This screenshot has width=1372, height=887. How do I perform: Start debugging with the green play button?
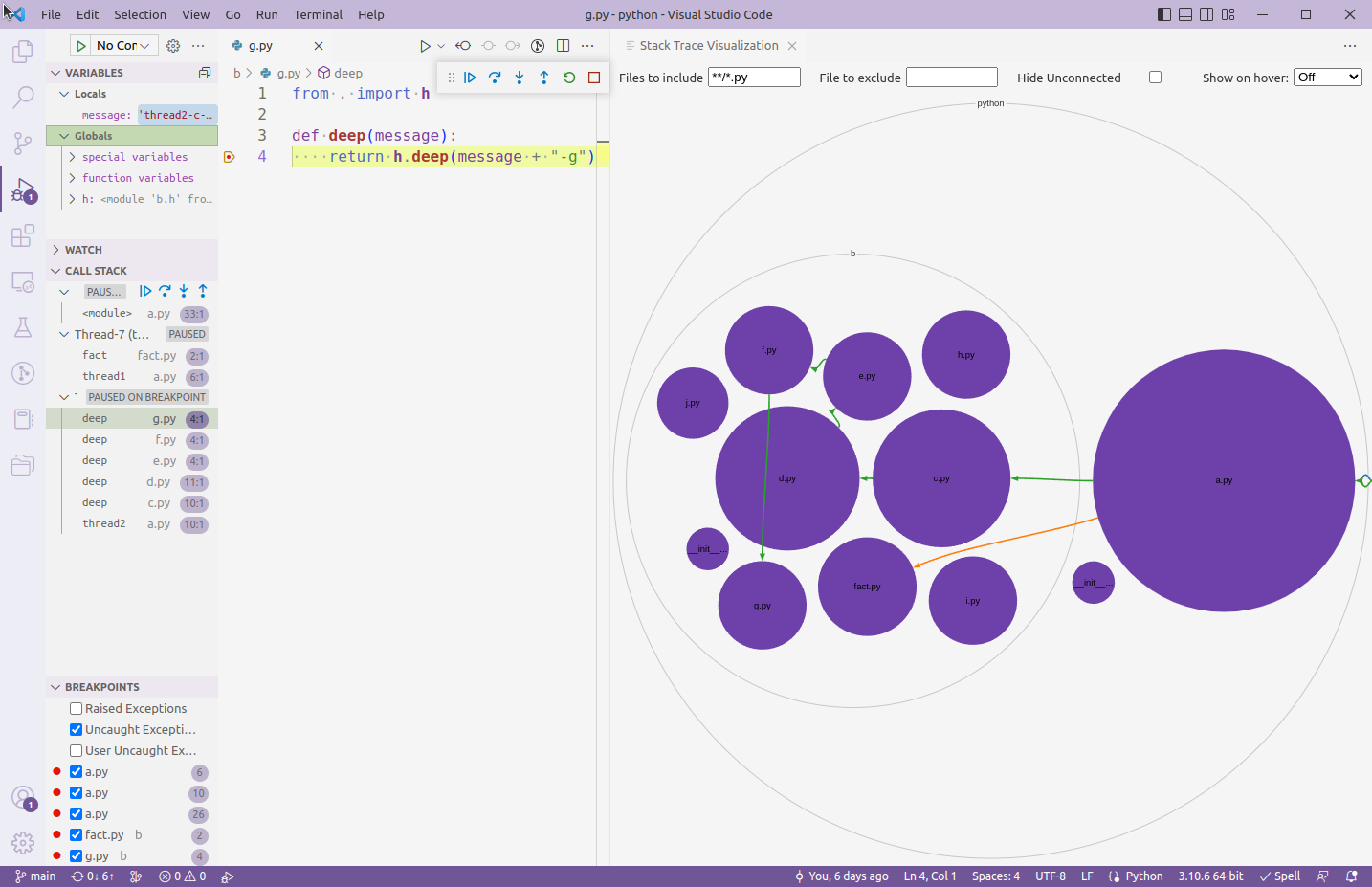81,46
